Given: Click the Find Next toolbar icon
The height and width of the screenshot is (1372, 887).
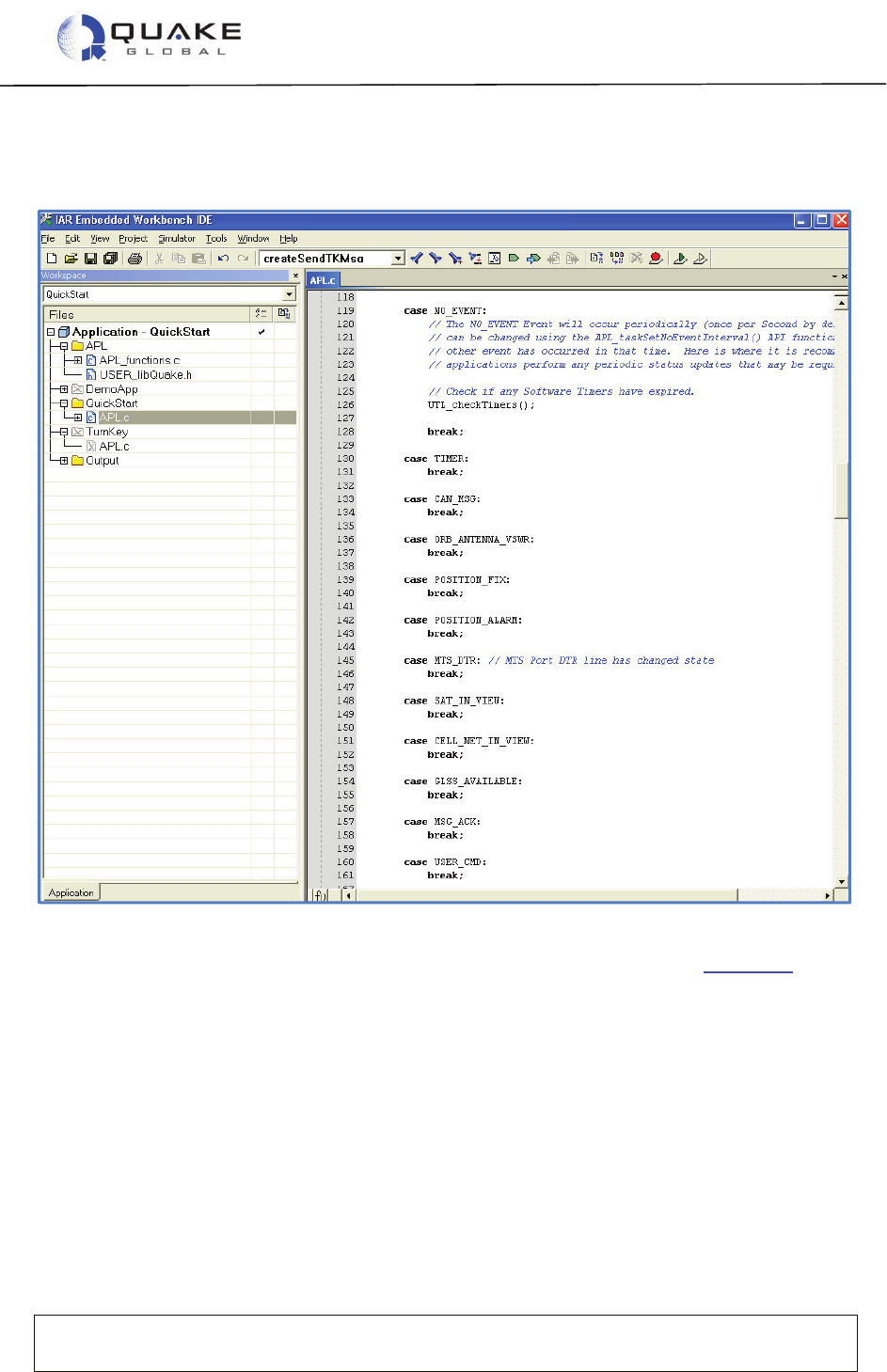Looking at the screenshot, I should 436,258.
